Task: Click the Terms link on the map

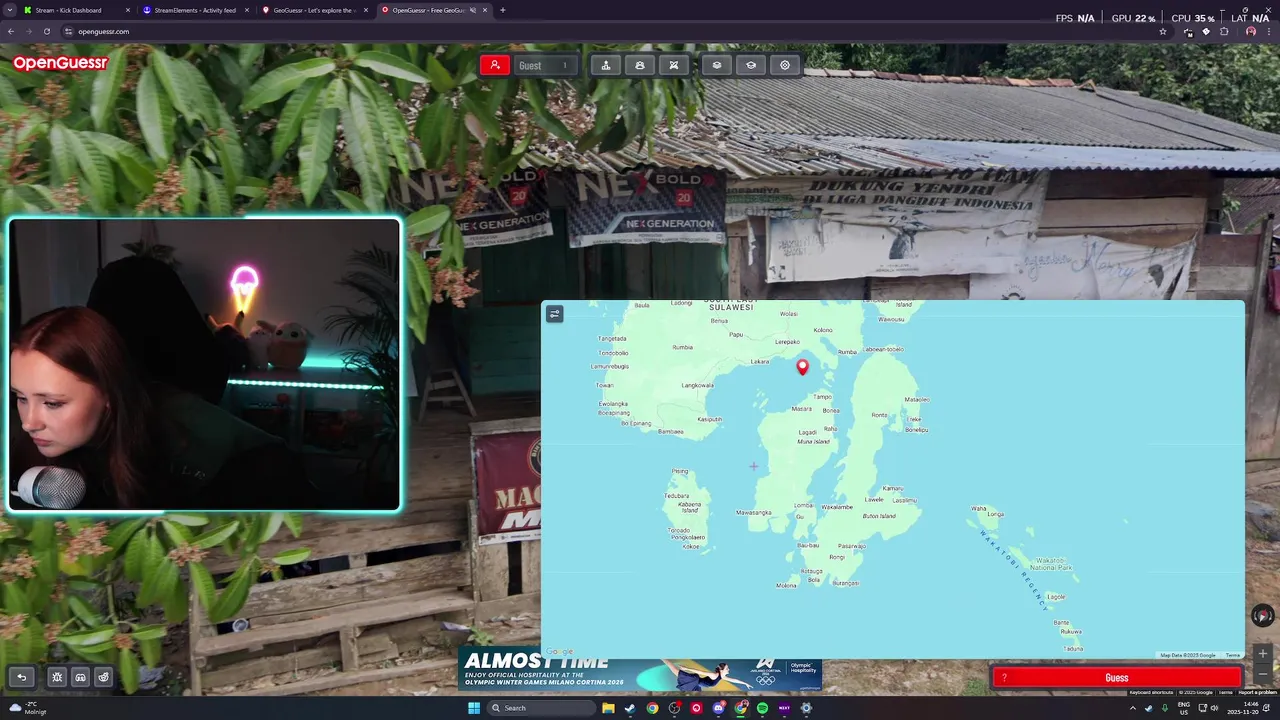Action: coord(1233,655)
